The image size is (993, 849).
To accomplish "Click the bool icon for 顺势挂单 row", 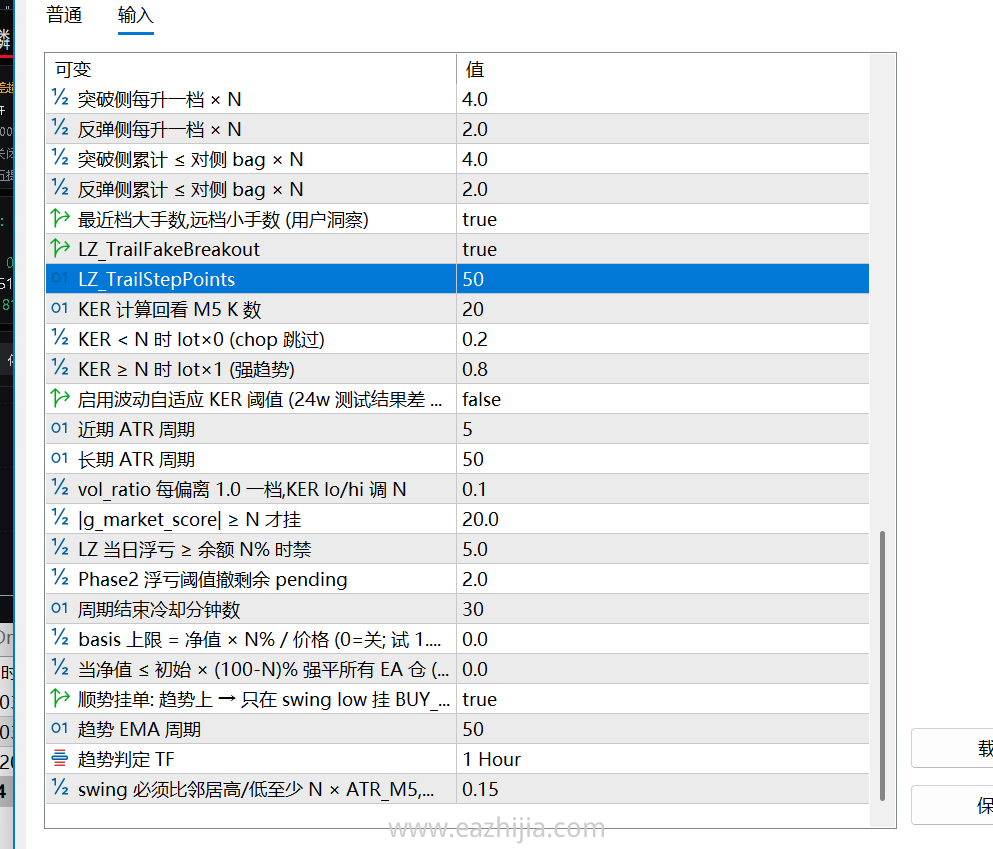I will click(60, 699).
